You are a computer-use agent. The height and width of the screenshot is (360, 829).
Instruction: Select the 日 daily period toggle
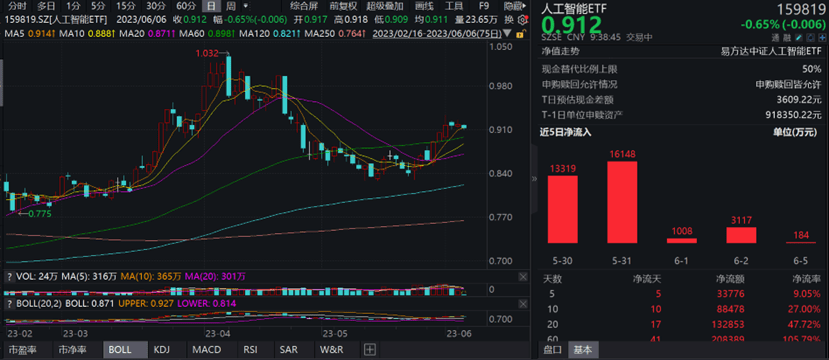pyautogui.click(x=211, y=6)
